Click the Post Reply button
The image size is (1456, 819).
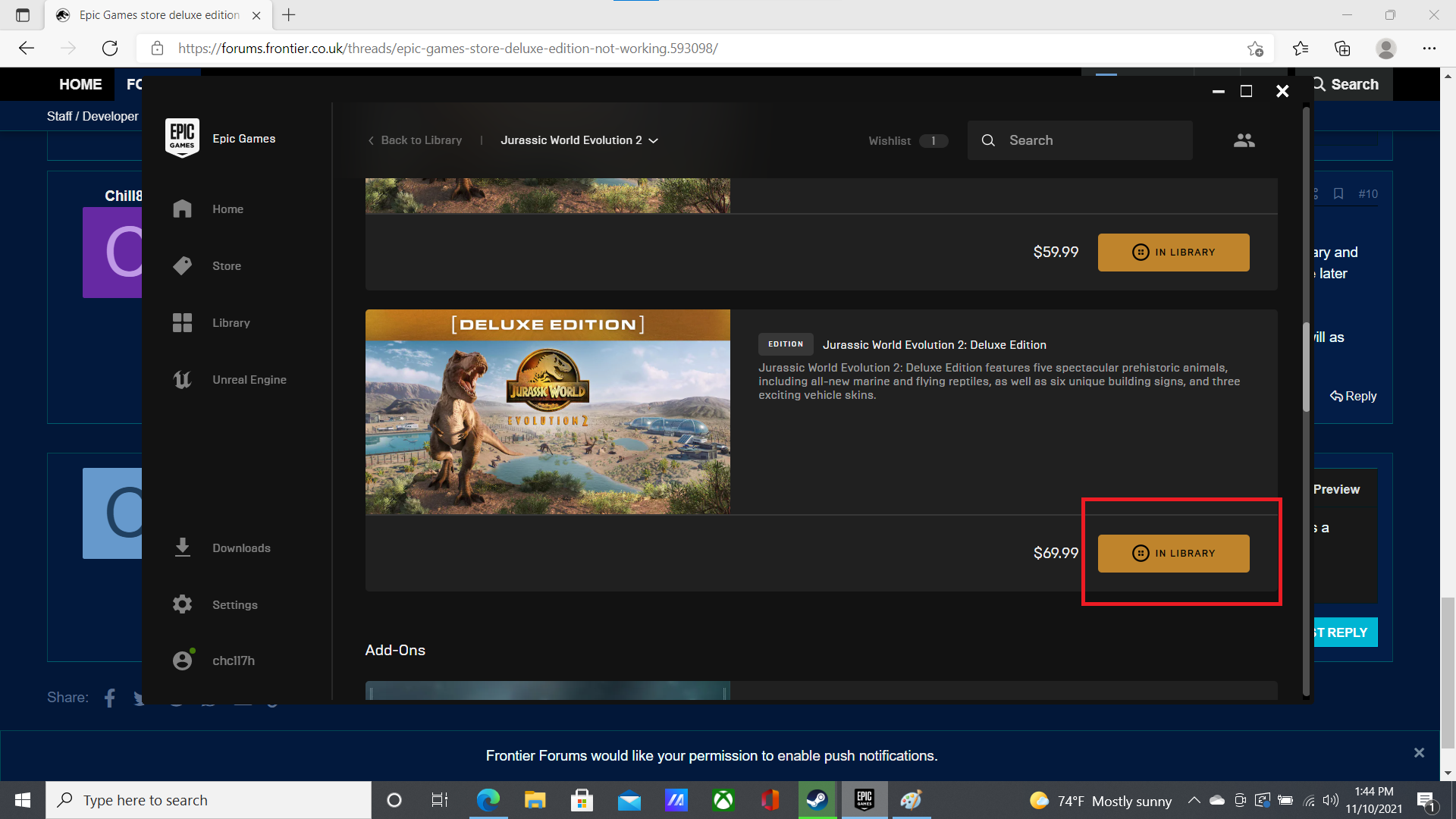pyautogui.click(x=1345, y=632)
